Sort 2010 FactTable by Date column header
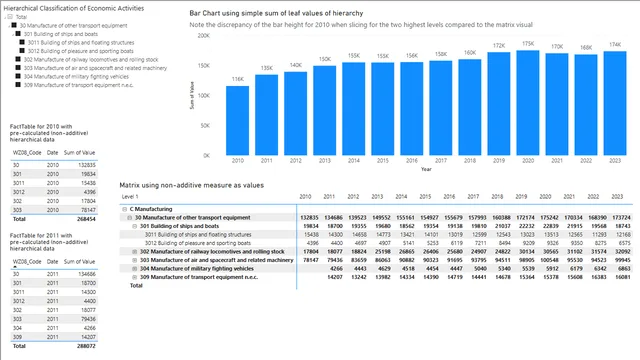Viewport: 640px width, 360px height. click(x=52, y=153)
